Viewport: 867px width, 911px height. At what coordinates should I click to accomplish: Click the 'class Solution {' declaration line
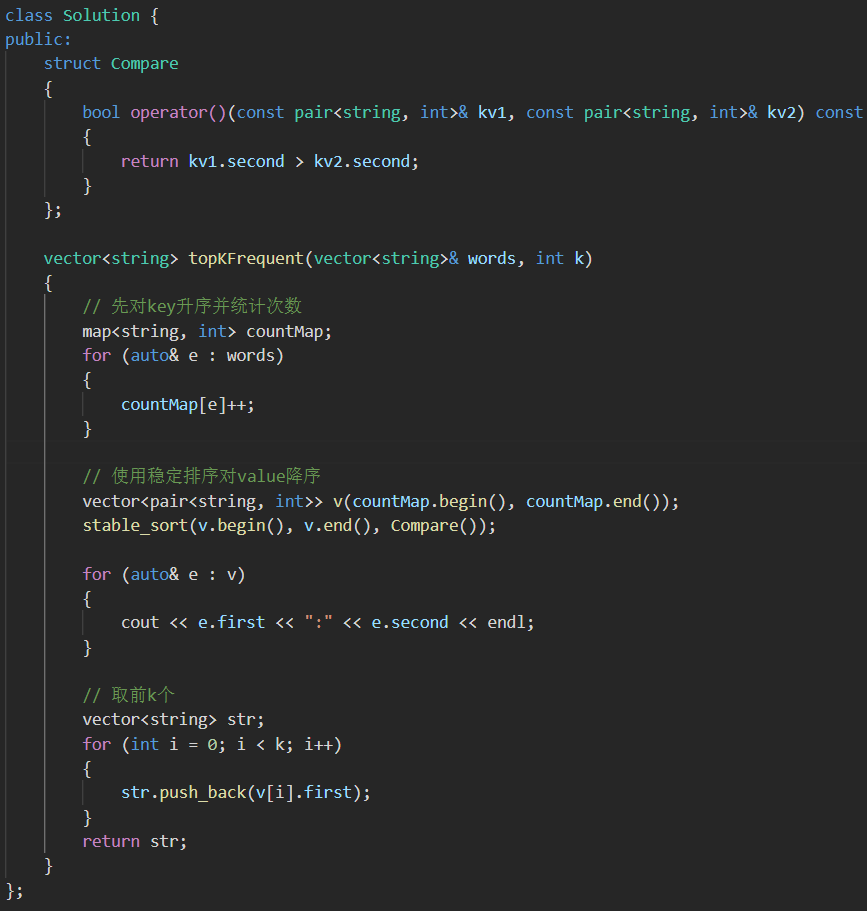pos(82,16)
